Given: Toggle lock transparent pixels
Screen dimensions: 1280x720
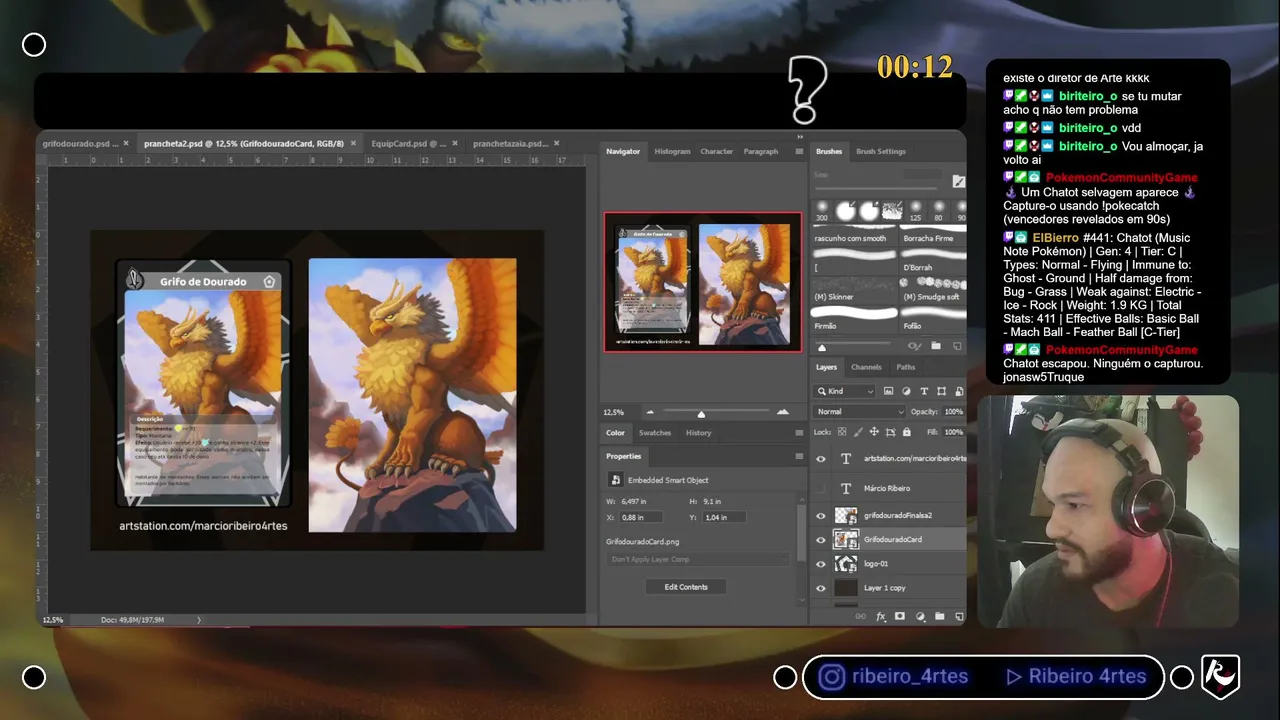Looking at the screenshot, I should click(841, 432).
